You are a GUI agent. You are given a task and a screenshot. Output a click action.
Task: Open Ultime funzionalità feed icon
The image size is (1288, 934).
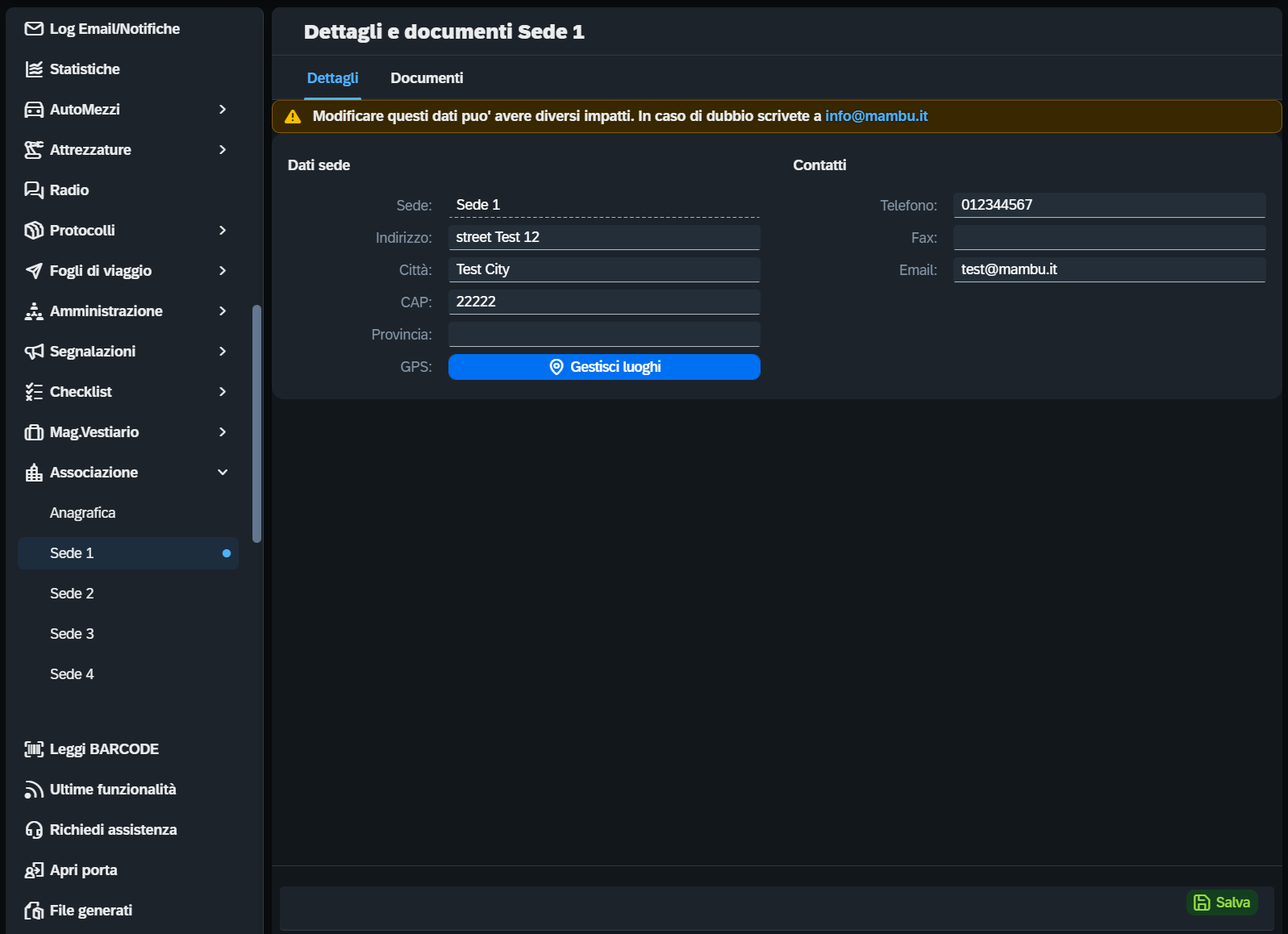point(34,790)
